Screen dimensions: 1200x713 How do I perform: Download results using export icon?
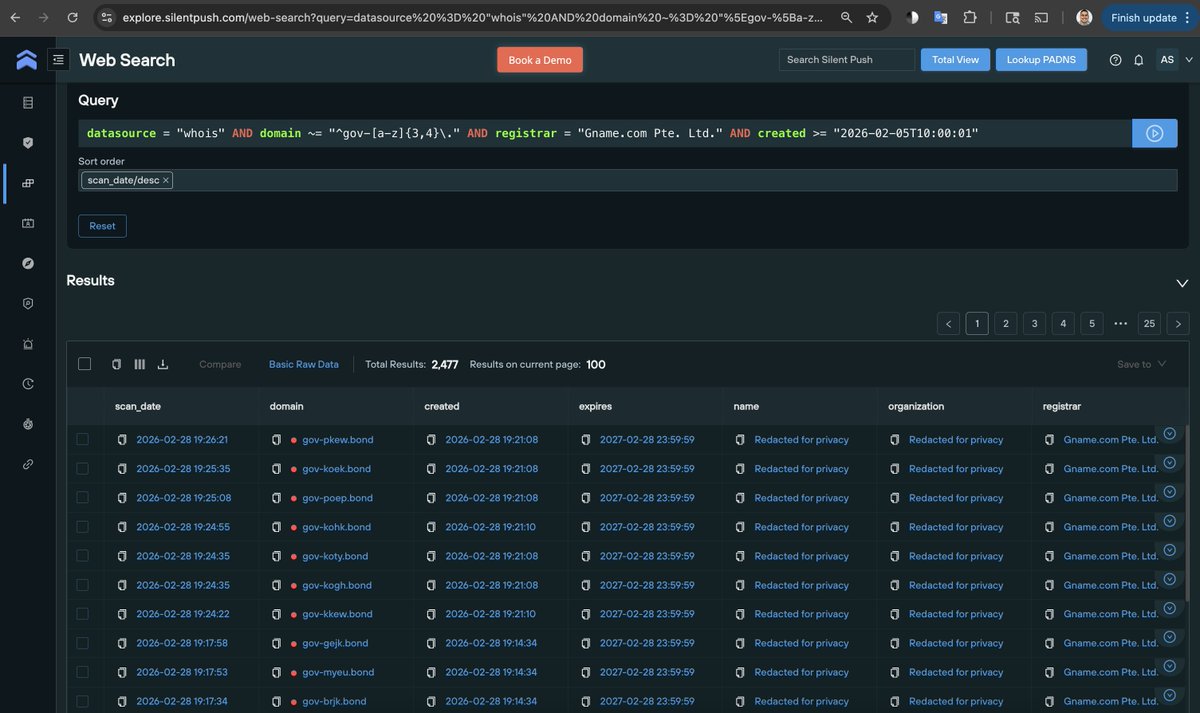(163, 364)
